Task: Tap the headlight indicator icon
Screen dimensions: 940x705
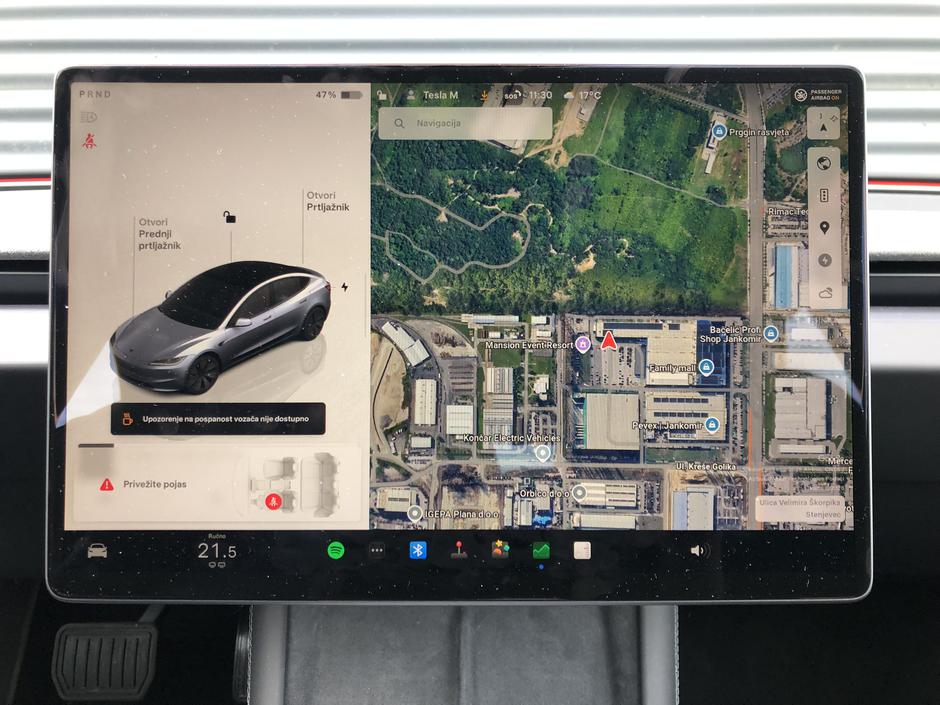Action: coord(89,116)
